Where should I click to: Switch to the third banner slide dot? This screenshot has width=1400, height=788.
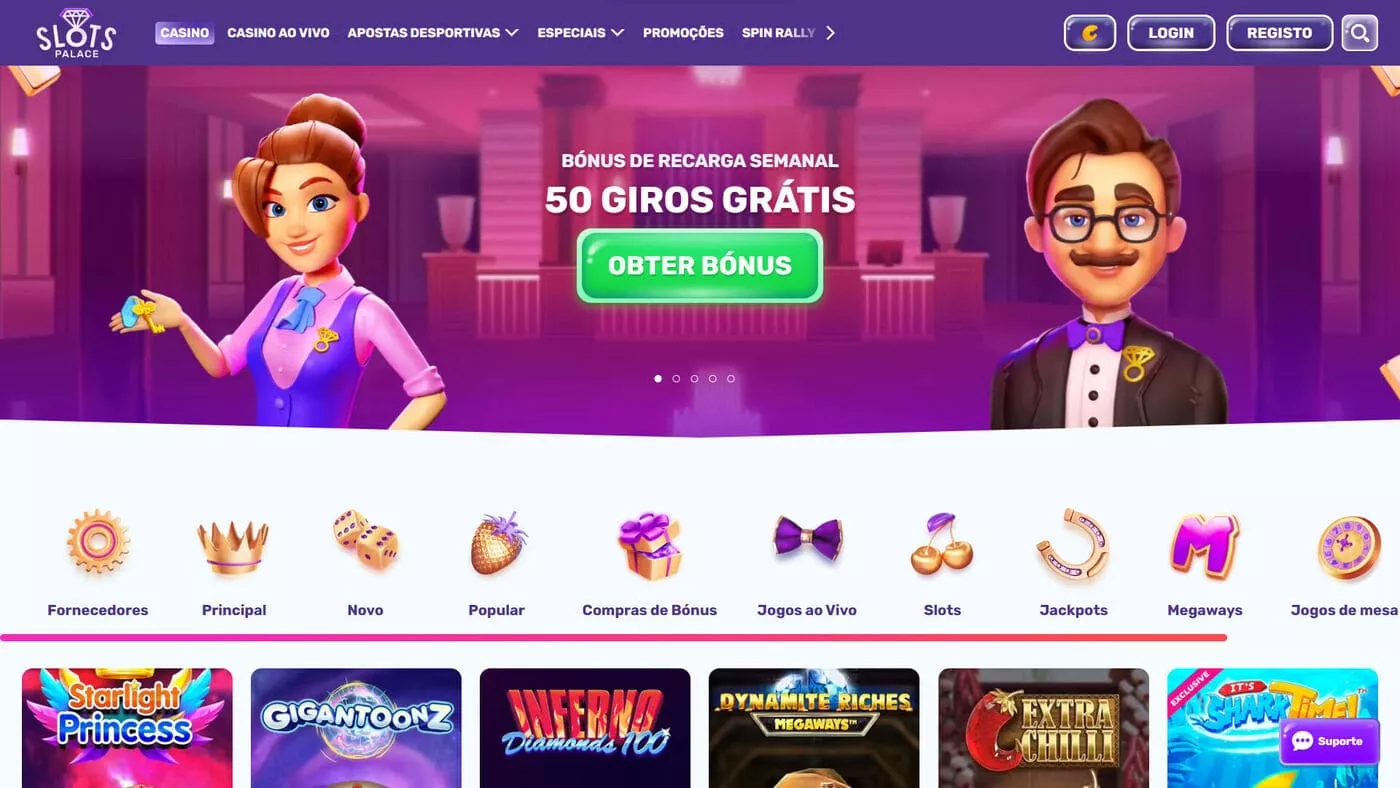pyautogui.click(x=694, y=379)
